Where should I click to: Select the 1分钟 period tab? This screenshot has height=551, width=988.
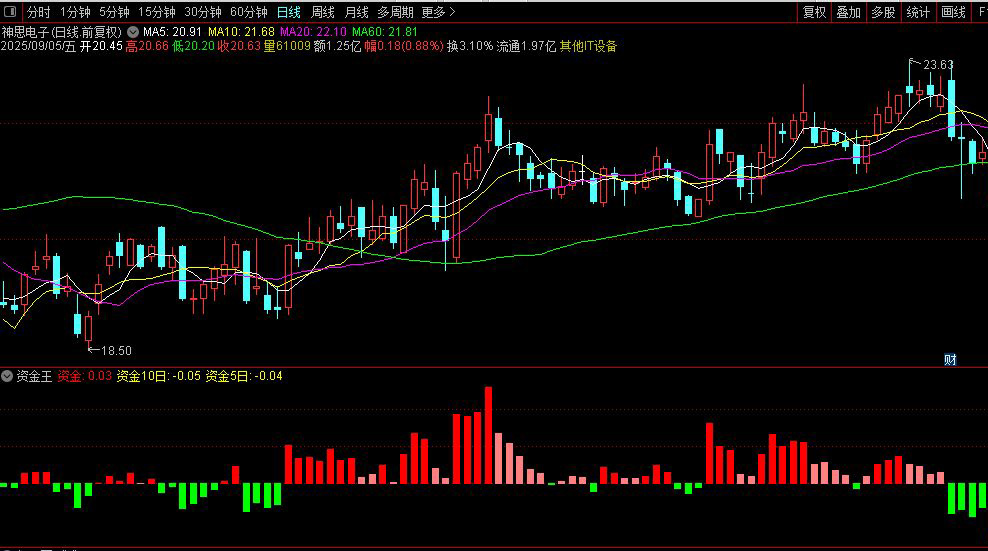[75, 12]
